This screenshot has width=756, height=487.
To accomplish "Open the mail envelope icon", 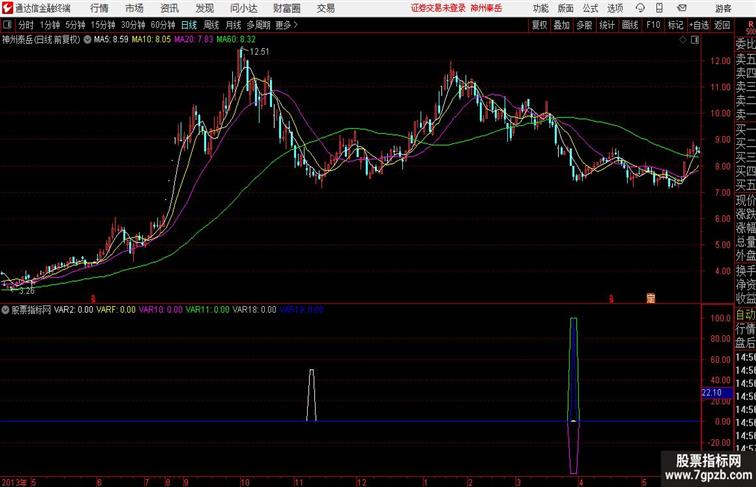I will [682, 8].
